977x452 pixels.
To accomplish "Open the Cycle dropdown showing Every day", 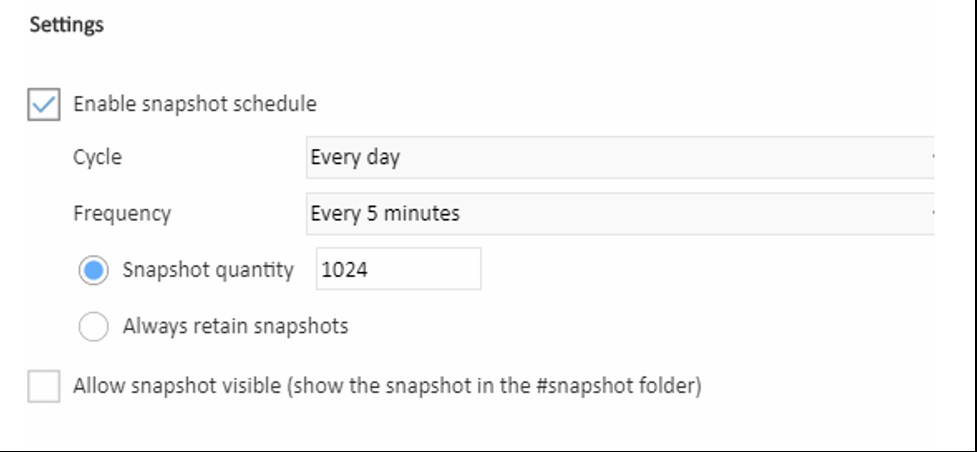I will point(619,157).
